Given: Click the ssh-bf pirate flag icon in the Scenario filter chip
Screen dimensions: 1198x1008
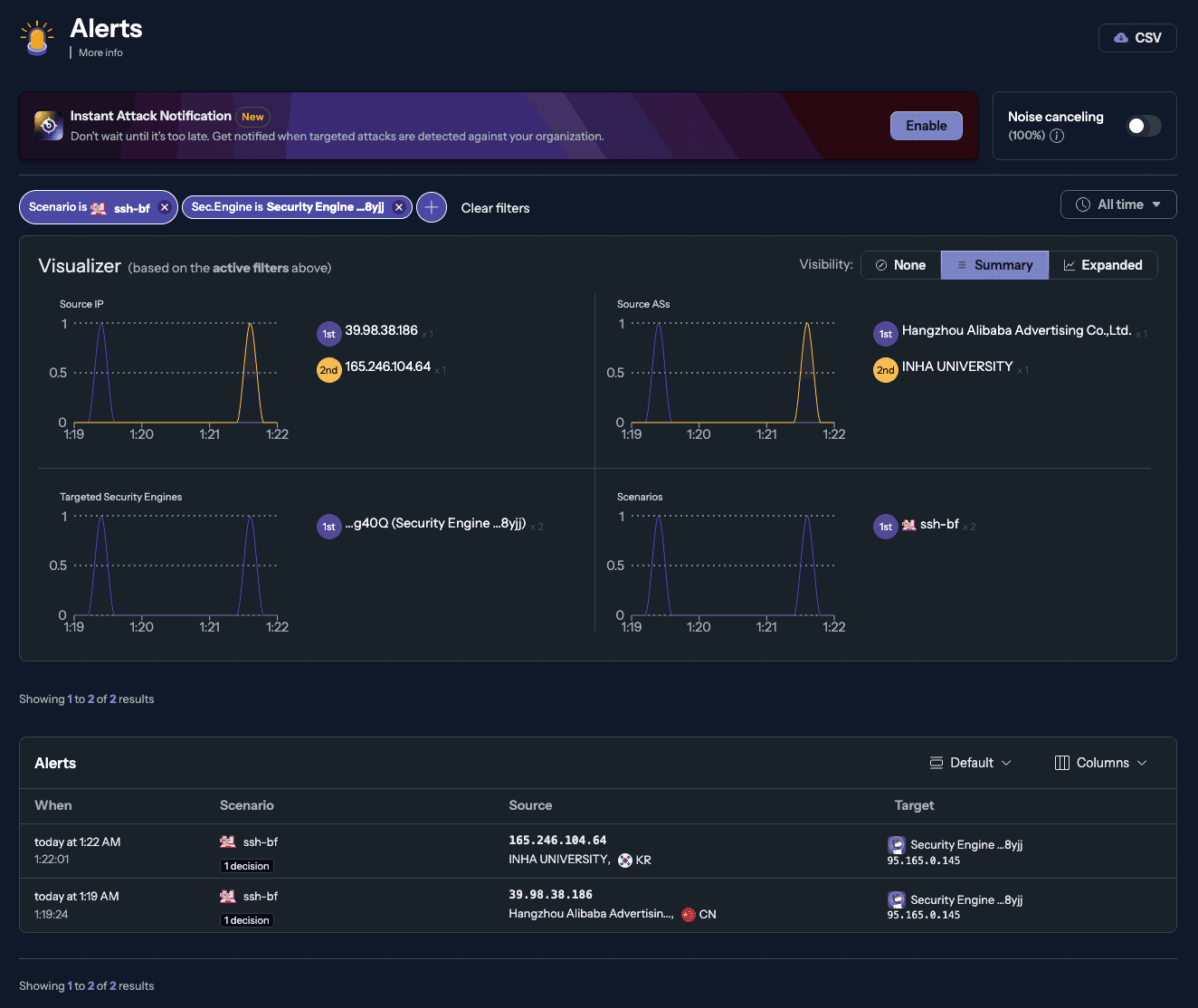Looking at the screenshot, I should [97, 207].
